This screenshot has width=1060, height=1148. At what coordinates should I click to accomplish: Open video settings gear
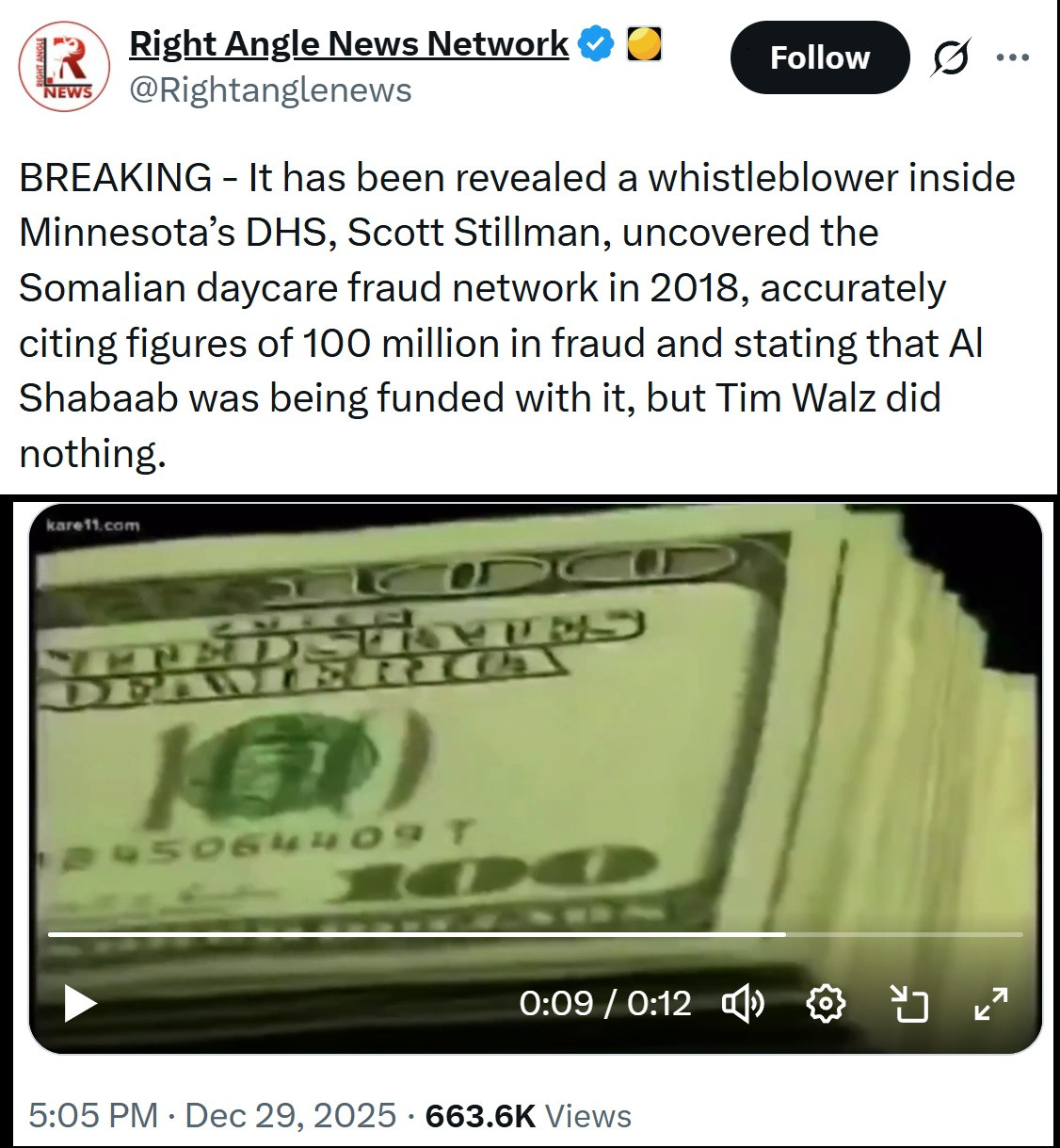[827, 1004]
